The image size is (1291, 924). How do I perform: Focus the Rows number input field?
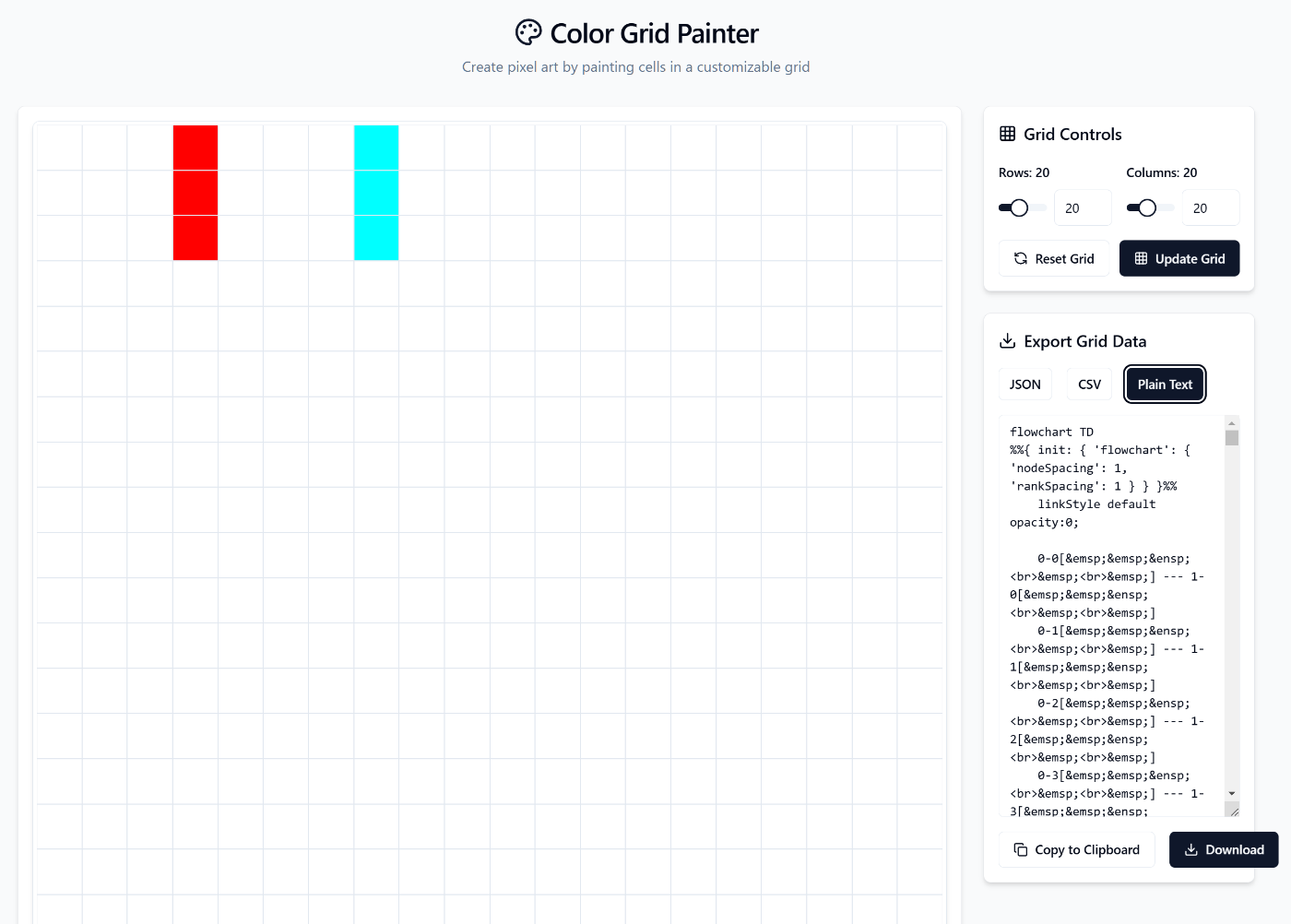click(x=1083, y=207)
